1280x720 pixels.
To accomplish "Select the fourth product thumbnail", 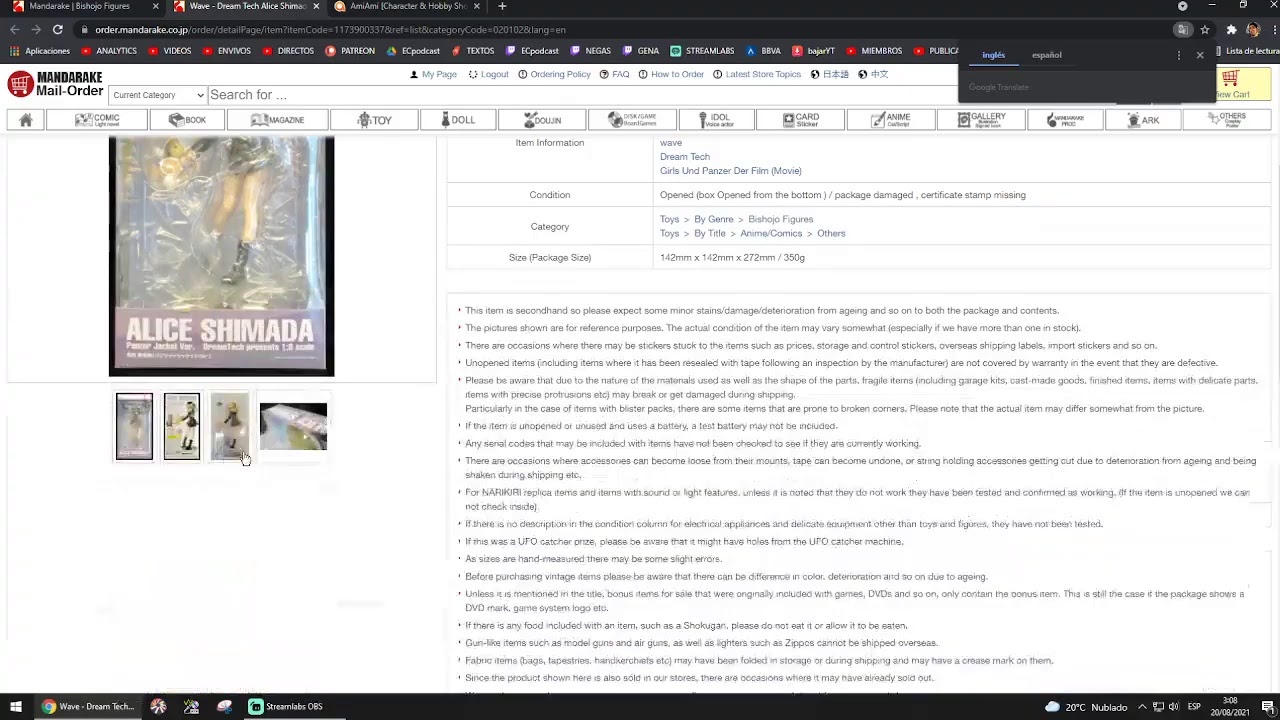I will tap(293, 426).
